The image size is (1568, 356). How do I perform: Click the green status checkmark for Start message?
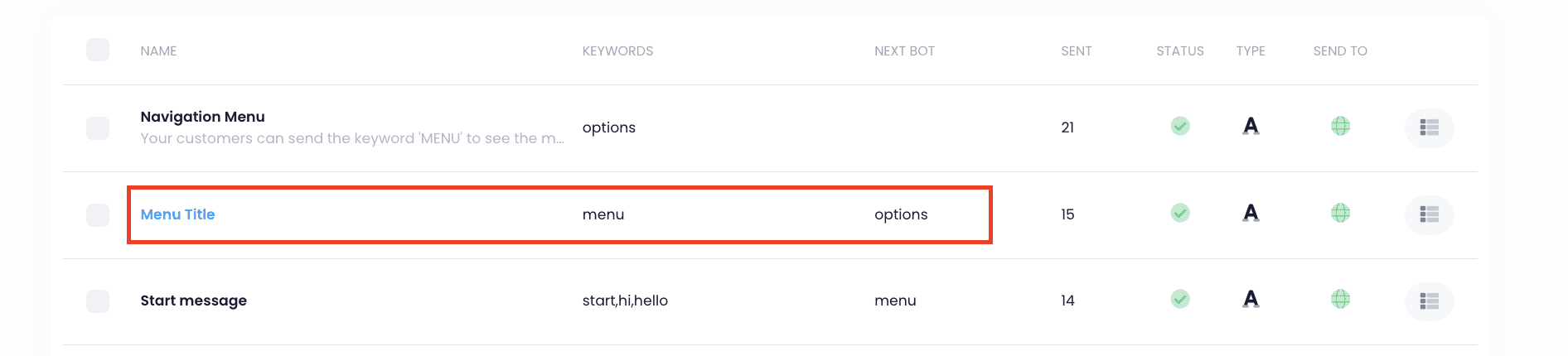pyautogui.click(x=1180, y=299)
